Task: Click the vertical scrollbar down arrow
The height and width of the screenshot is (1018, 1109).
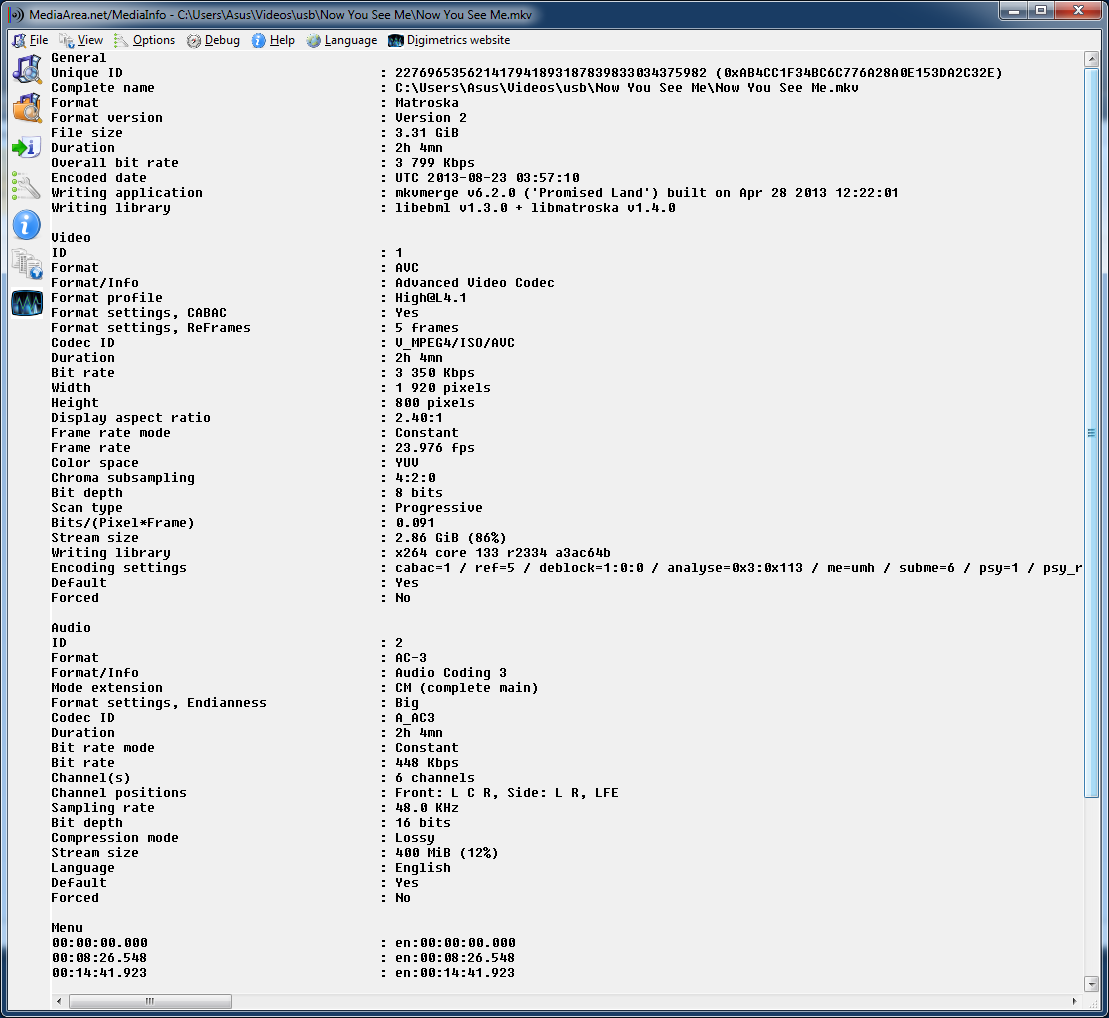Action: click(x=1091, y=984)
